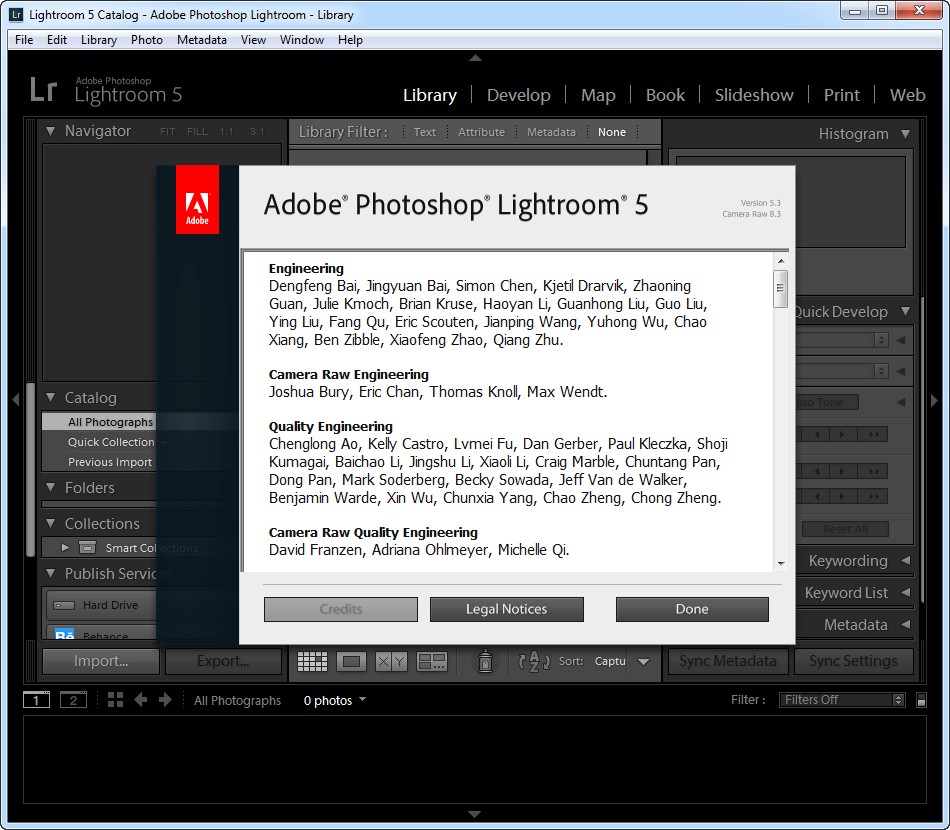The height and width of the screenshot is (830, 950).
Task: Open the Filters Off dropdown
Action: coord(842,700)
